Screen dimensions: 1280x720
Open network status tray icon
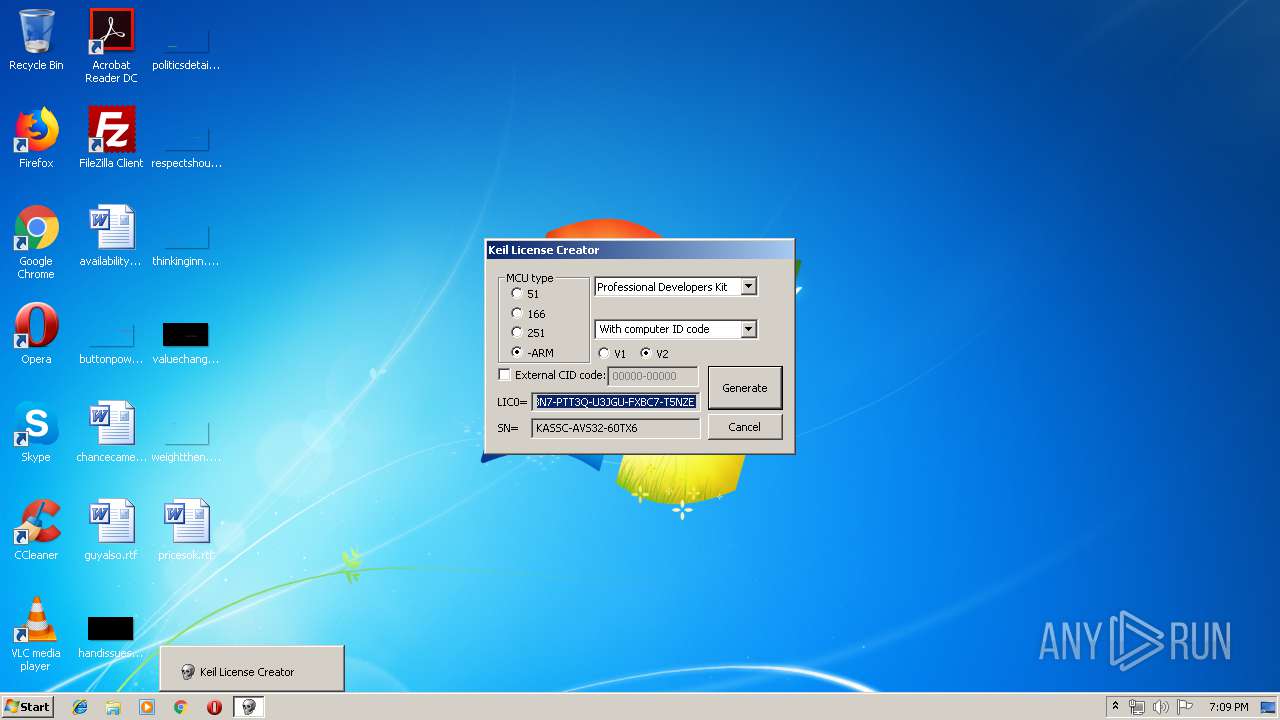click(x=1137, y=707)
